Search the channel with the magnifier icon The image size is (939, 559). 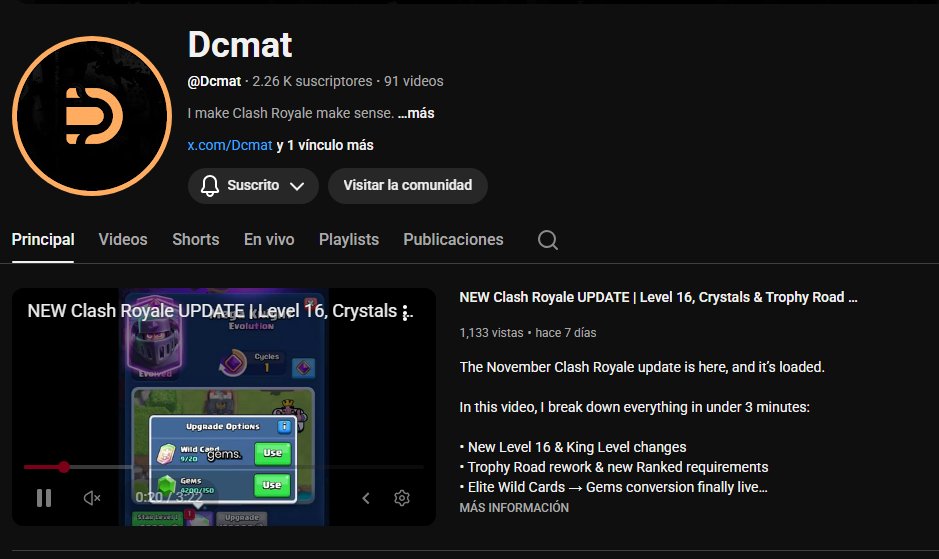point(547,240)
